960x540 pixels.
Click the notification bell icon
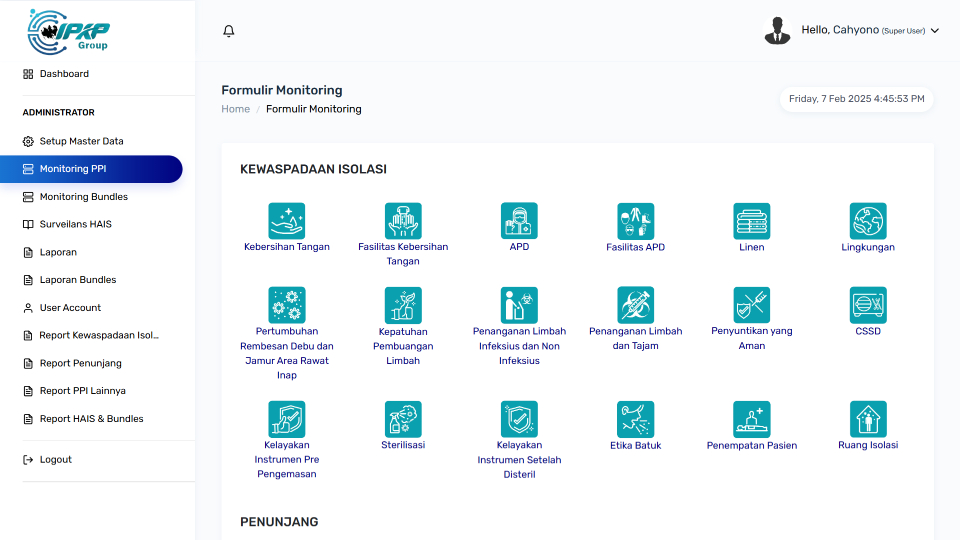coord(229,31)
